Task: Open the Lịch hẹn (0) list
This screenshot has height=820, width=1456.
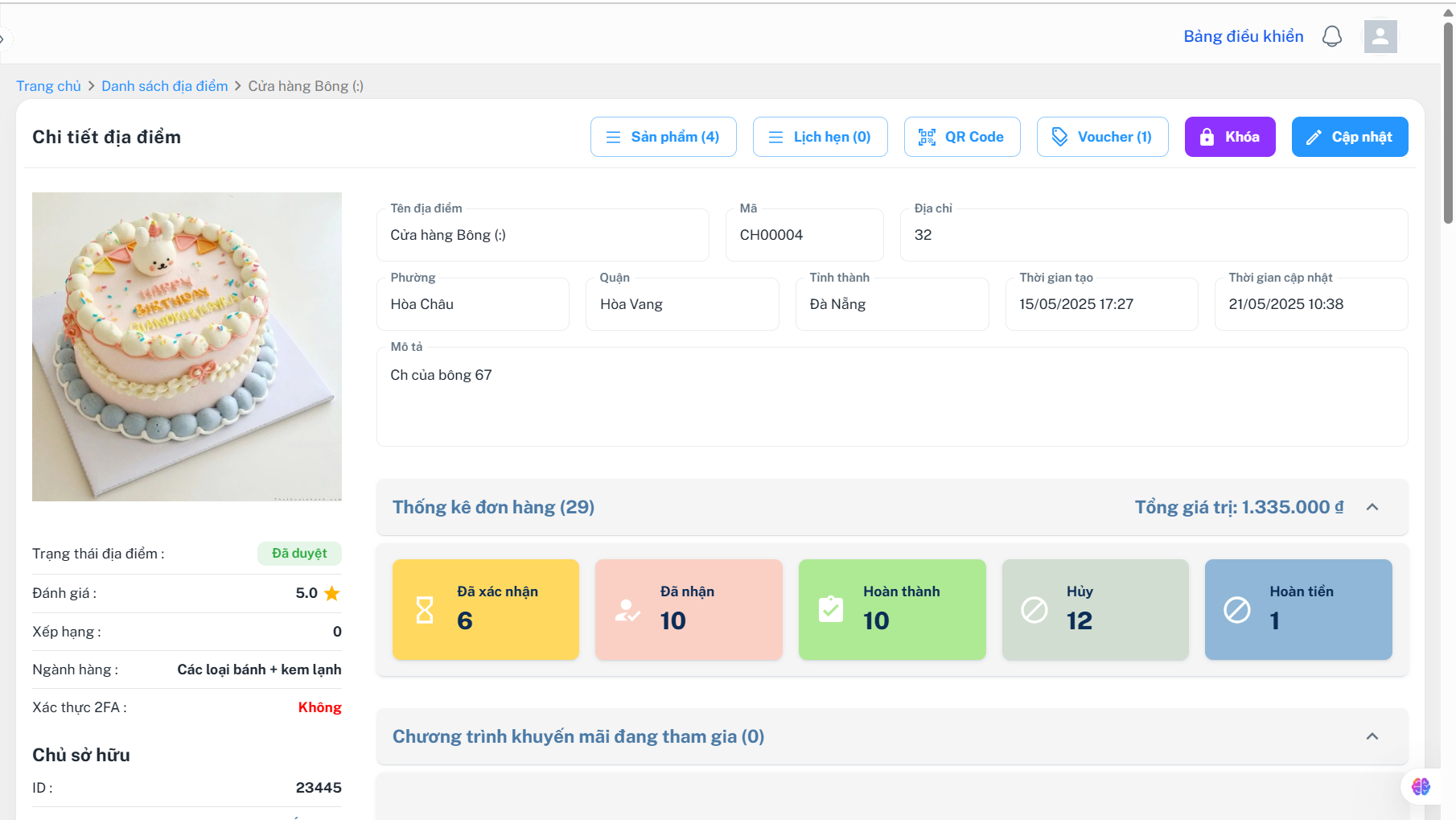Action: pyautogui.click(x=821, y=137)
